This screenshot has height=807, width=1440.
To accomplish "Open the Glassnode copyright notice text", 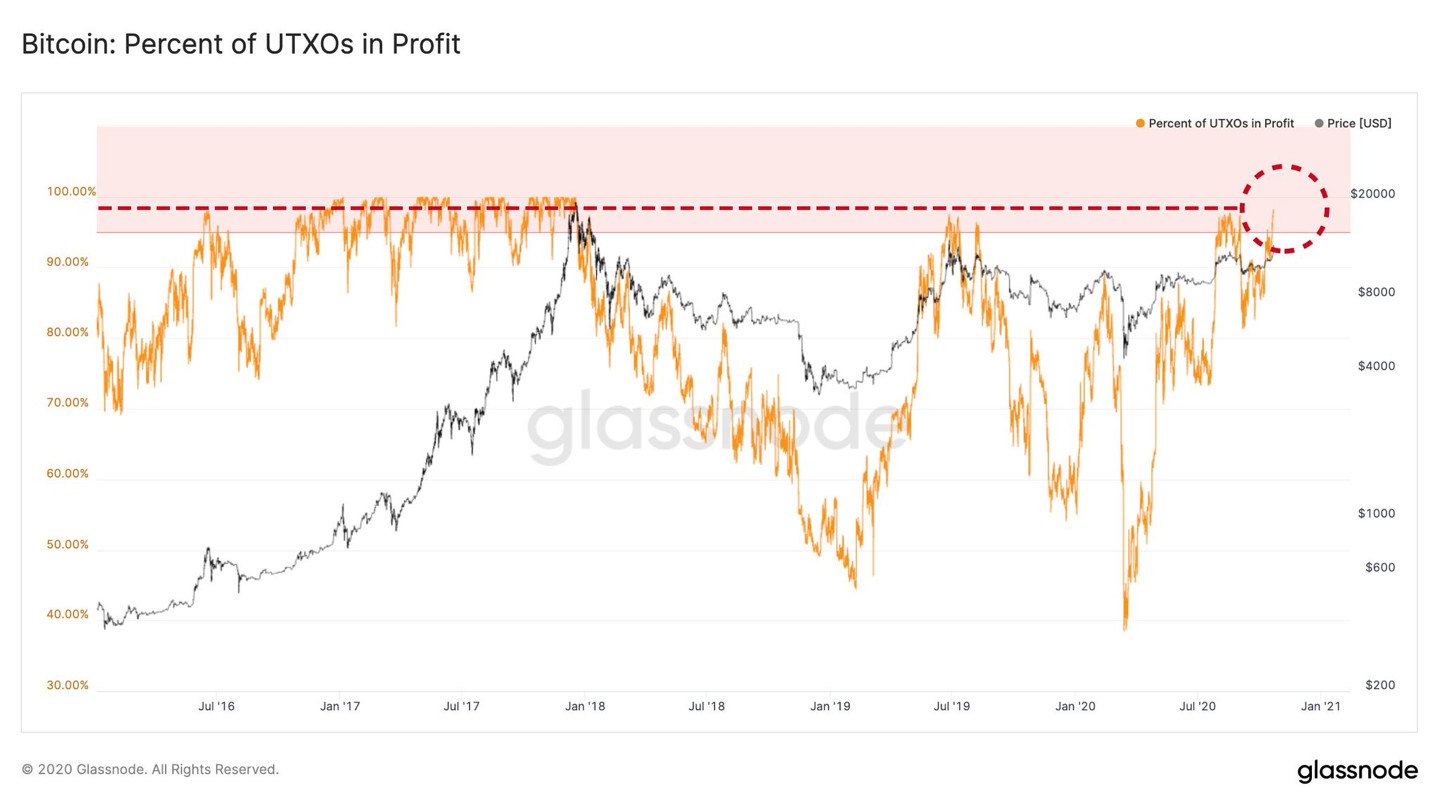I will tap(150, 770).
